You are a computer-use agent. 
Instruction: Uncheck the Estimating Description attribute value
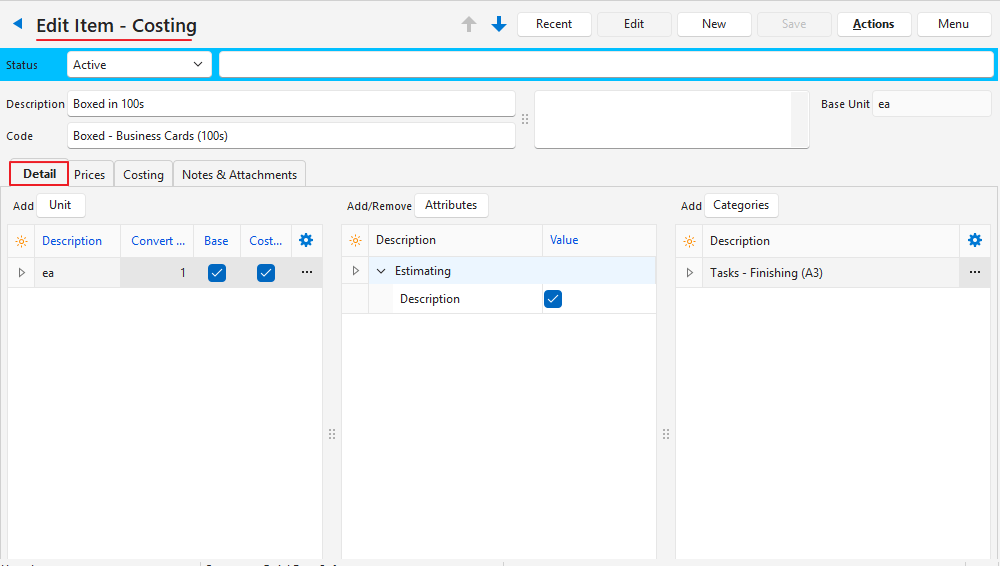[553, 299]
